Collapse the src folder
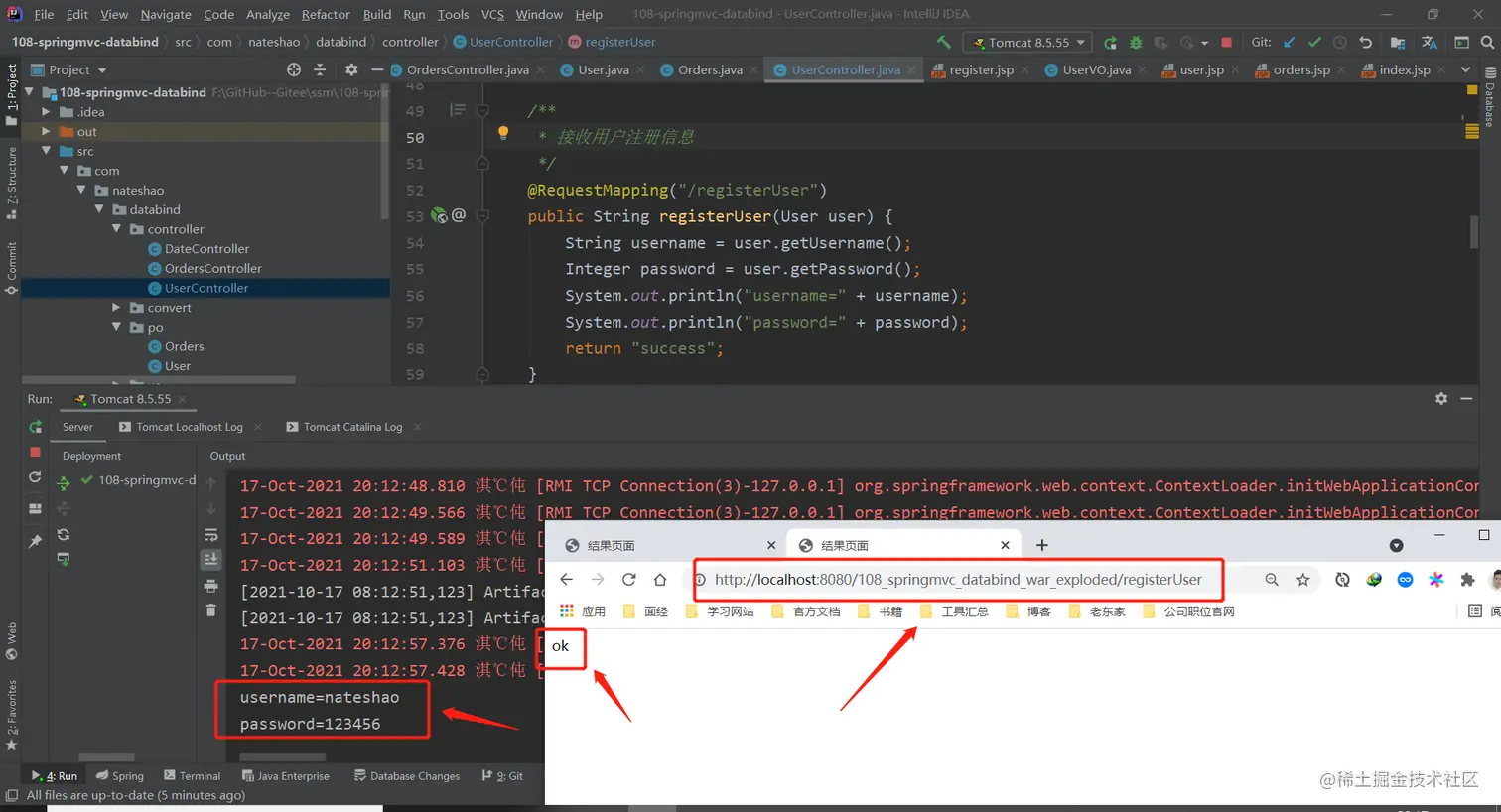This screenshot has height=812, width=1501. point(46,151)
